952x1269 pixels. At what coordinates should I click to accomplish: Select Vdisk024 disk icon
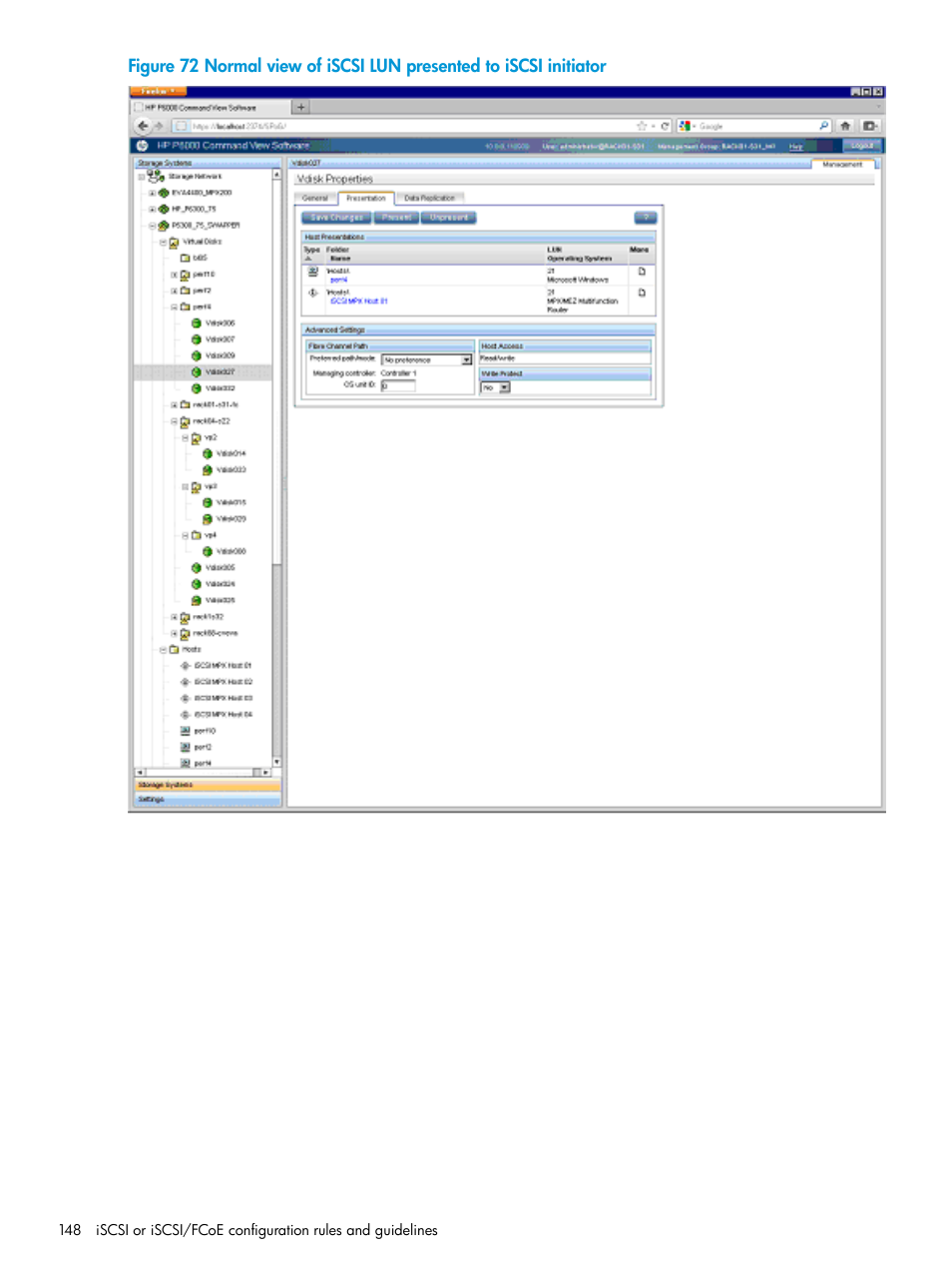(x=197, y=584)
